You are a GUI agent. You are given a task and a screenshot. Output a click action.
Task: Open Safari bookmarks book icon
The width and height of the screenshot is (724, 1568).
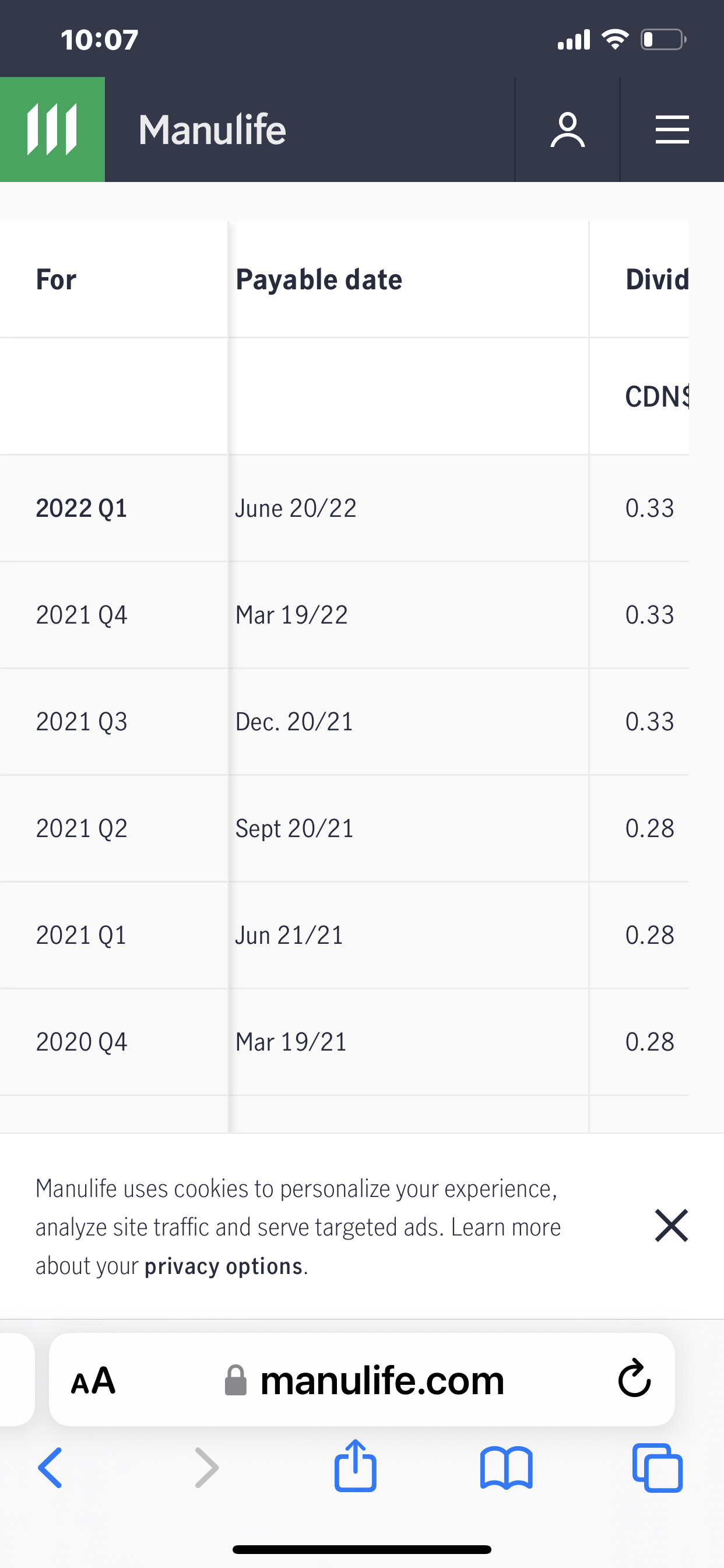click(506, 1468)
